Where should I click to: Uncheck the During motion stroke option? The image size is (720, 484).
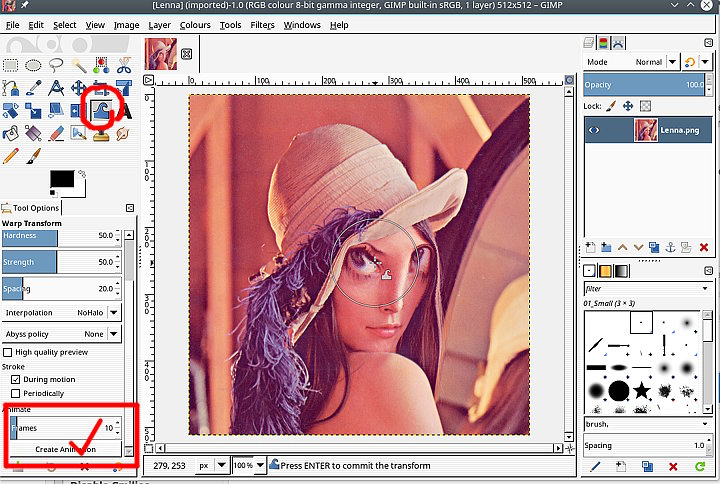16,379
